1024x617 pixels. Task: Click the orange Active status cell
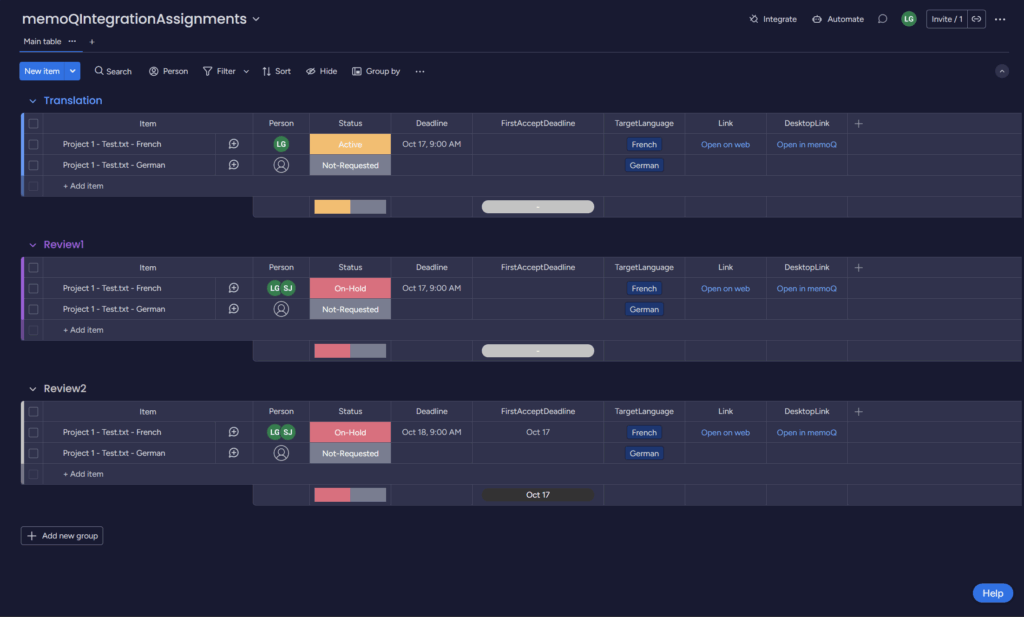coord(350,144)
